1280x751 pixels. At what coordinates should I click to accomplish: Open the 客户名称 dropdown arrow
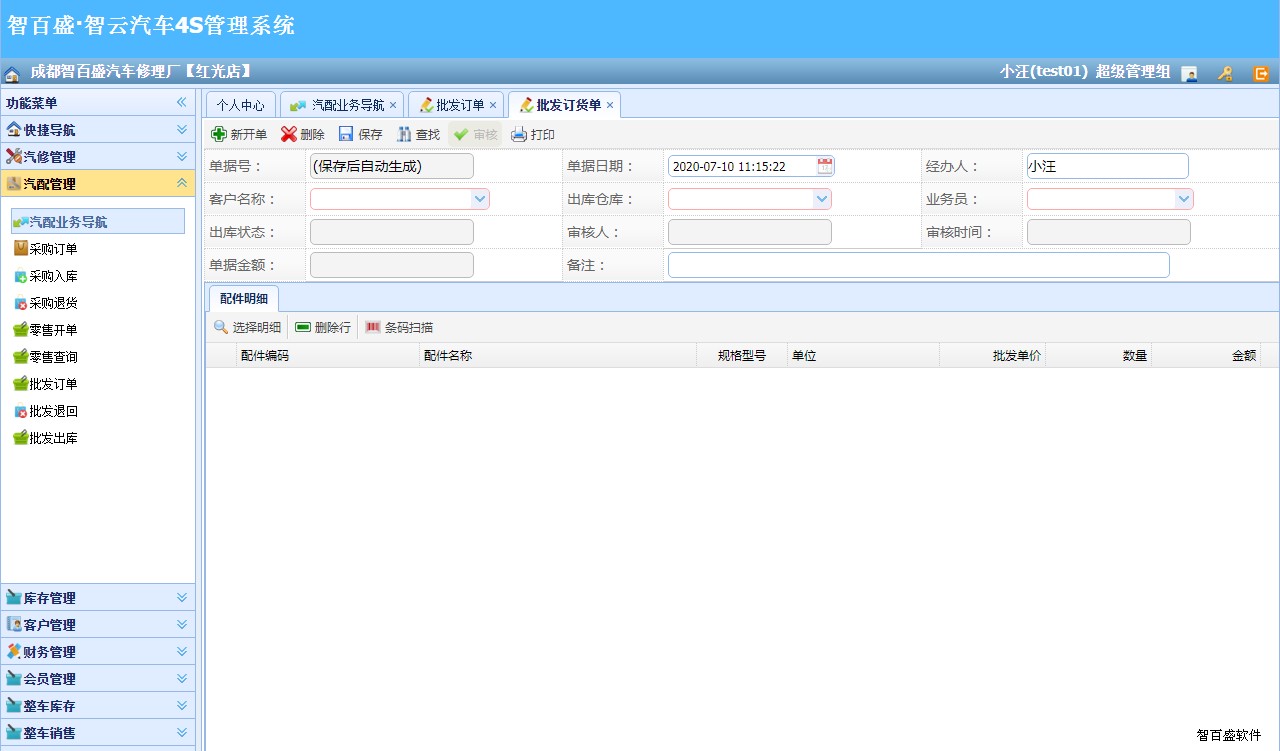point(480,199)
